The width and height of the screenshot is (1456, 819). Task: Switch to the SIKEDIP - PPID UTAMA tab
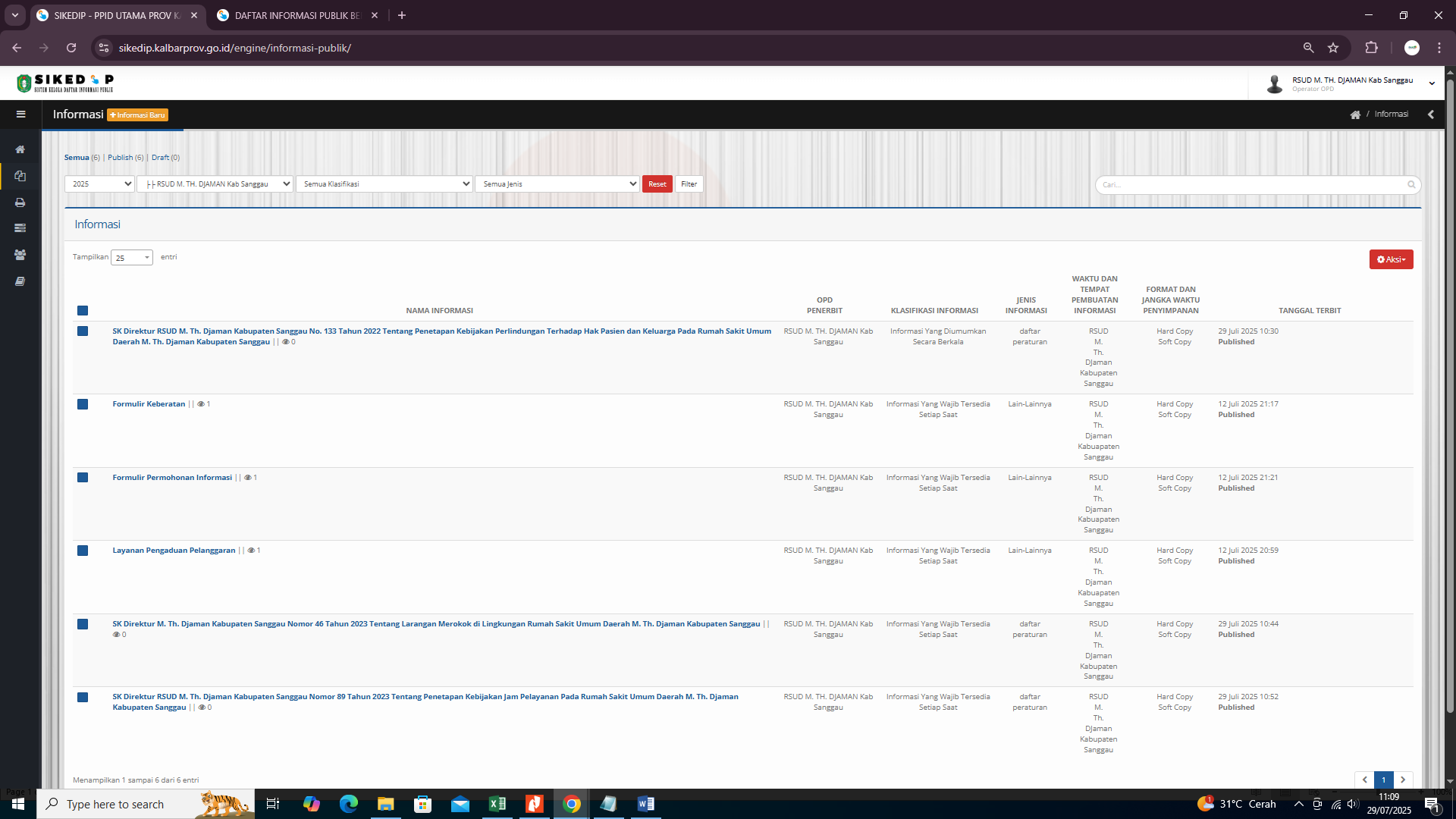pos(118,15)
